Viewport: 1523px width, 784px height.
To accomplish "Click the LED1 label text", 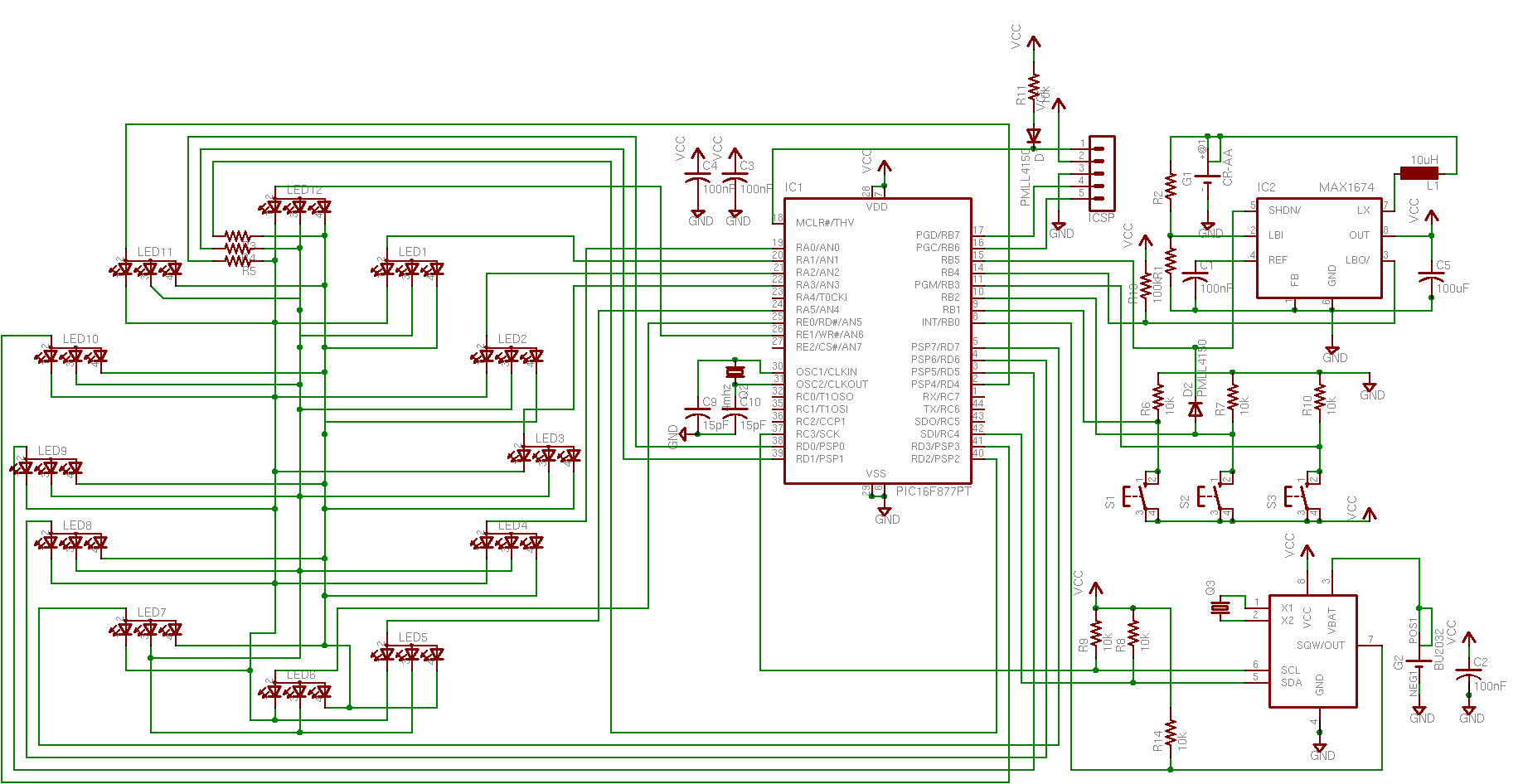I will pyautogui.click(x=413, y=251).
